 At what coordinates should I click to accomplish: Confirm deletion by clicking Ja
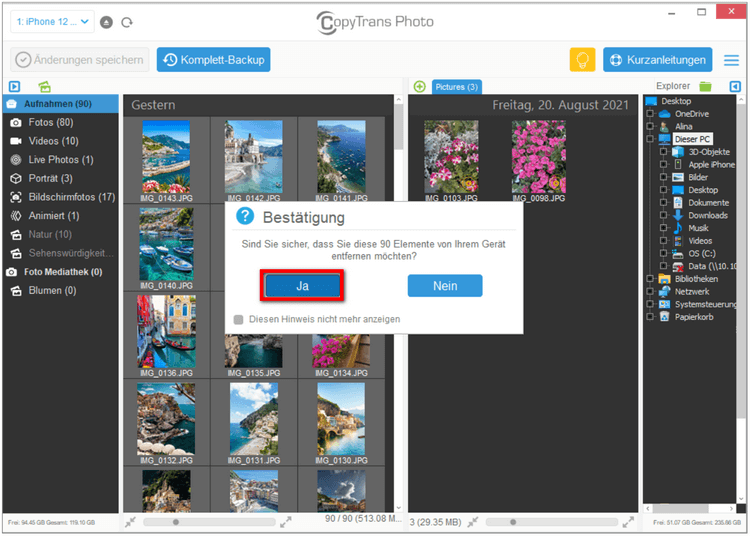coord(302,286)
